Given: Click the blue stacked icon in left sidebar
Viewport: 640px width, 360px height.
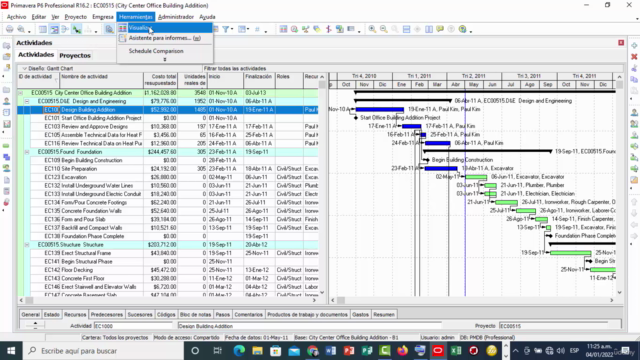Looking at the screenshot, I should pyautogui.click(x=7, y=157).
